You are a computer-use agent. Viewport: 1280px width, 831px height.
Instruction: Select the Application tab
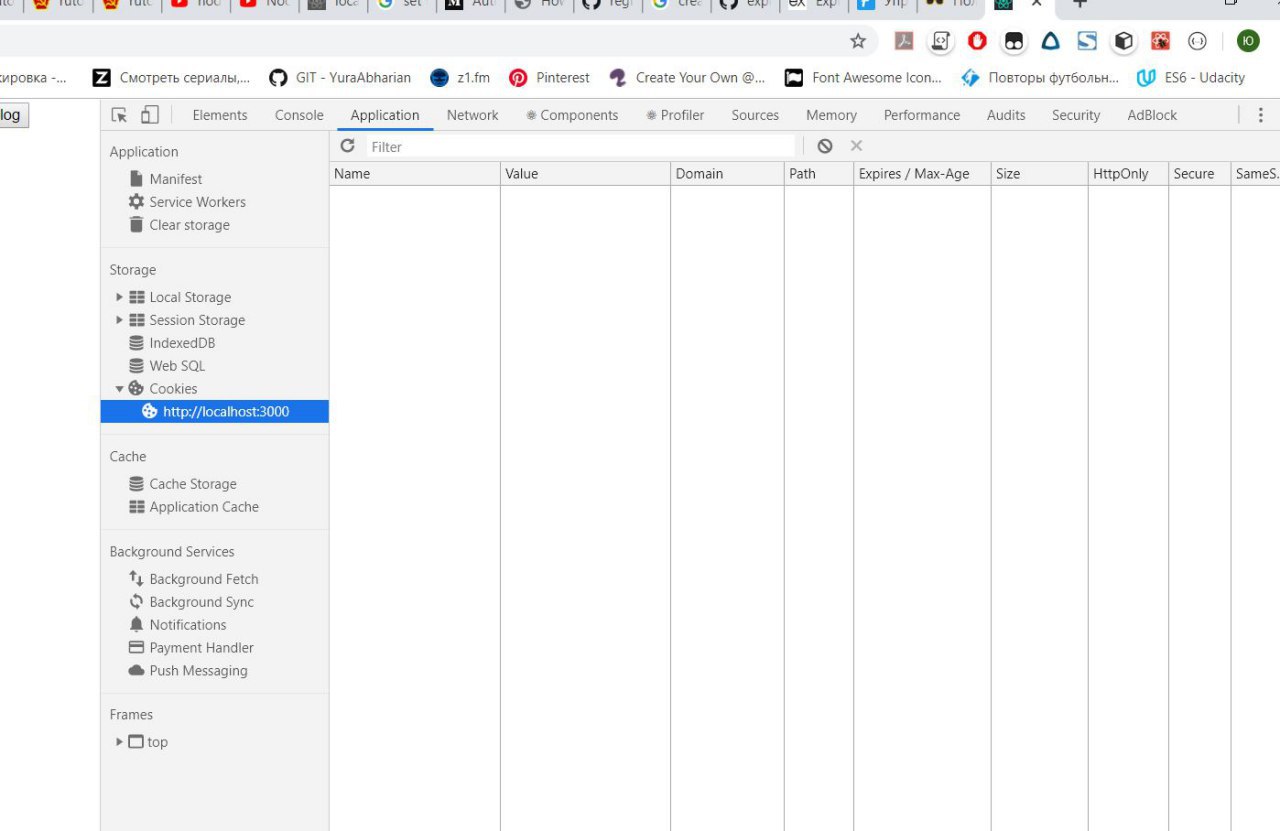point(385,115)
